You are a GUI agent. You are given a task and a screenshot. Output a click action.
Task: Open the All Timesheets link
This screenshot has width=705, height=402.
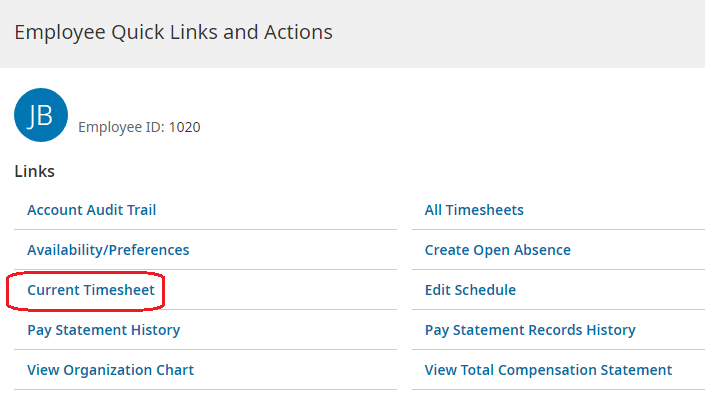pos(474,210)
